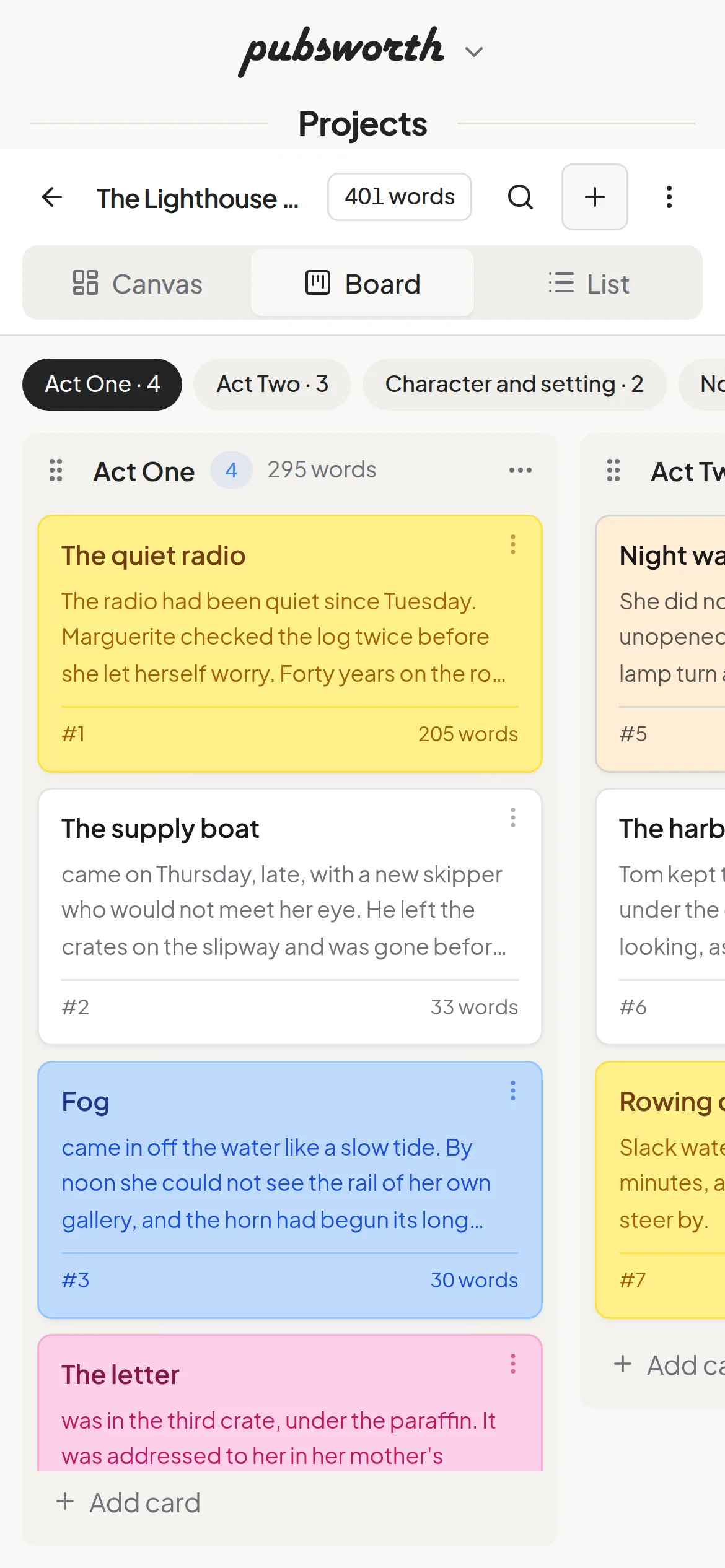This screenshot has width=725, height=1568.
Task: Click the Fog card preview text
Action: (276, 1184)
